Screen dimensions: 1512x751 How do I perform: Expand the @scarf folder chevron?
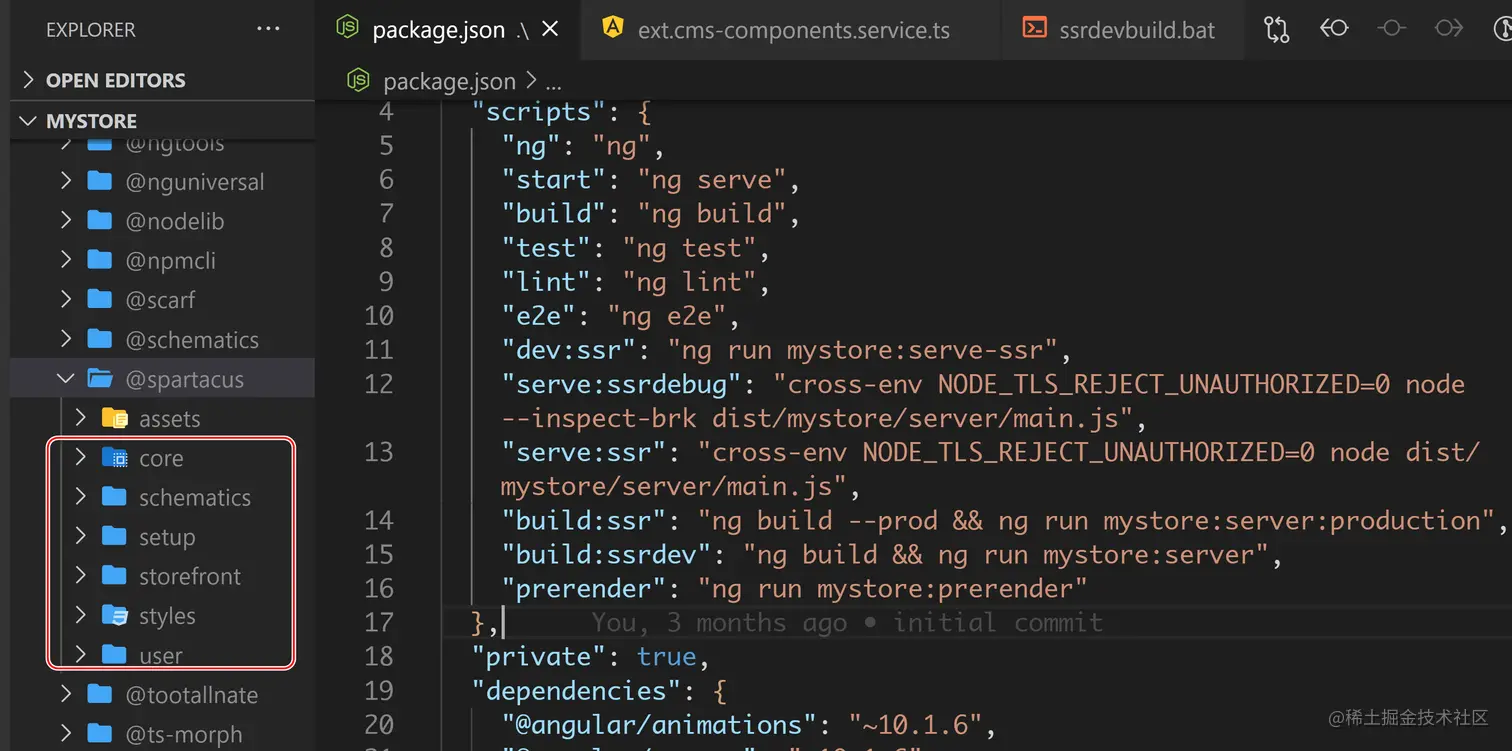[x=66, y=299]
